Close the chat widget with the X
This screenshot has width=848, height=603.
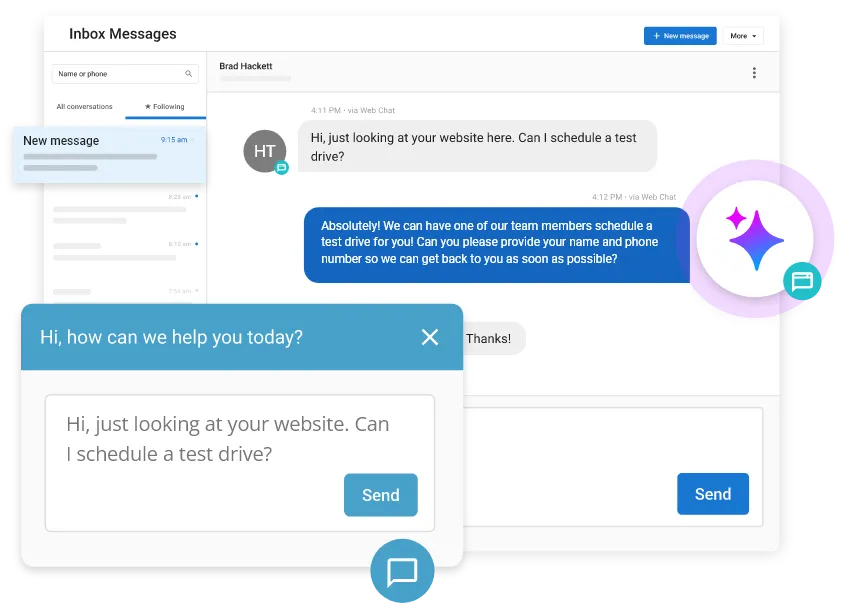430,338
